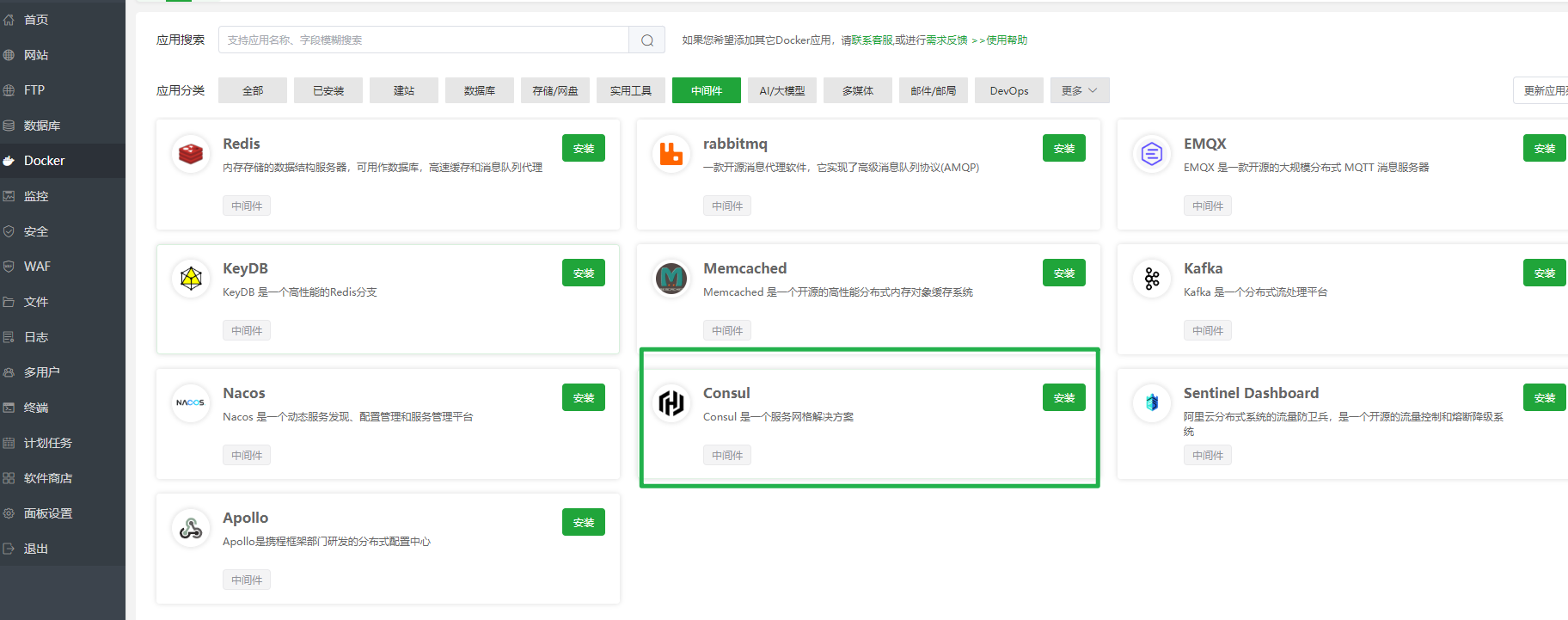Screen dimensions: 1568x620
Task: Click the Apollo app icon
Action: pyautogui.click(x=191, y=528)
